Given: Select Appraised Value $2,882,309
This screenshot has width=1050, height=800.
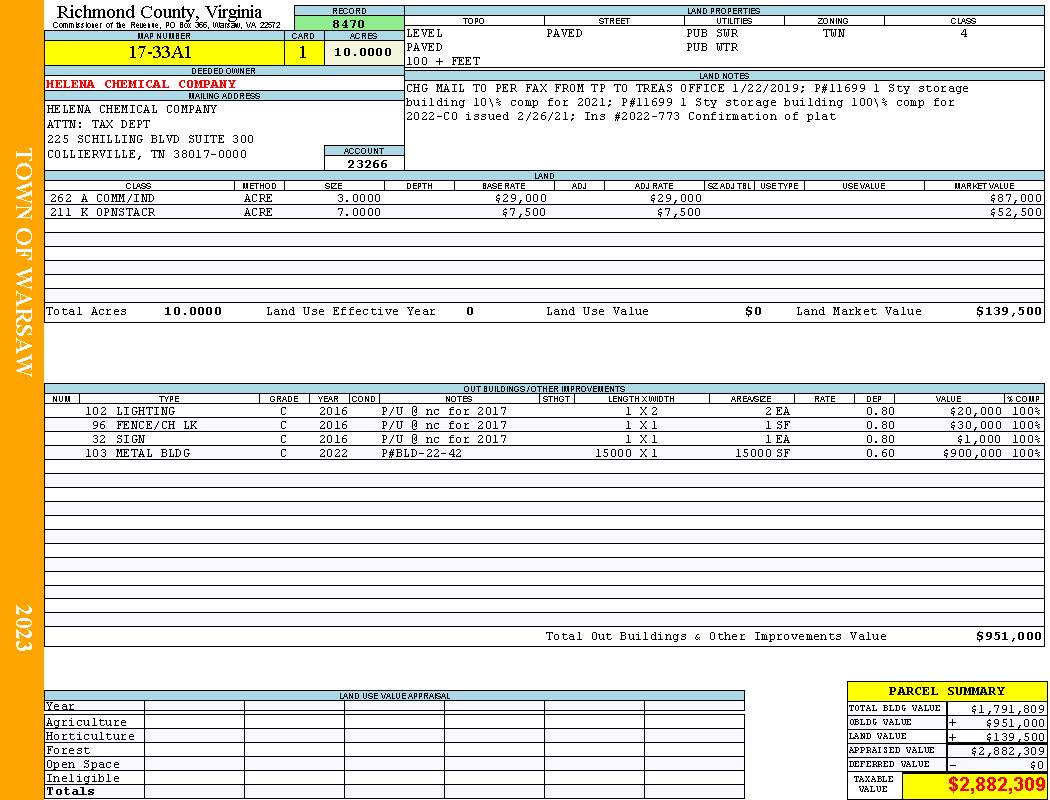Looking at the screenshot, I should click(x=1007, y=751).
